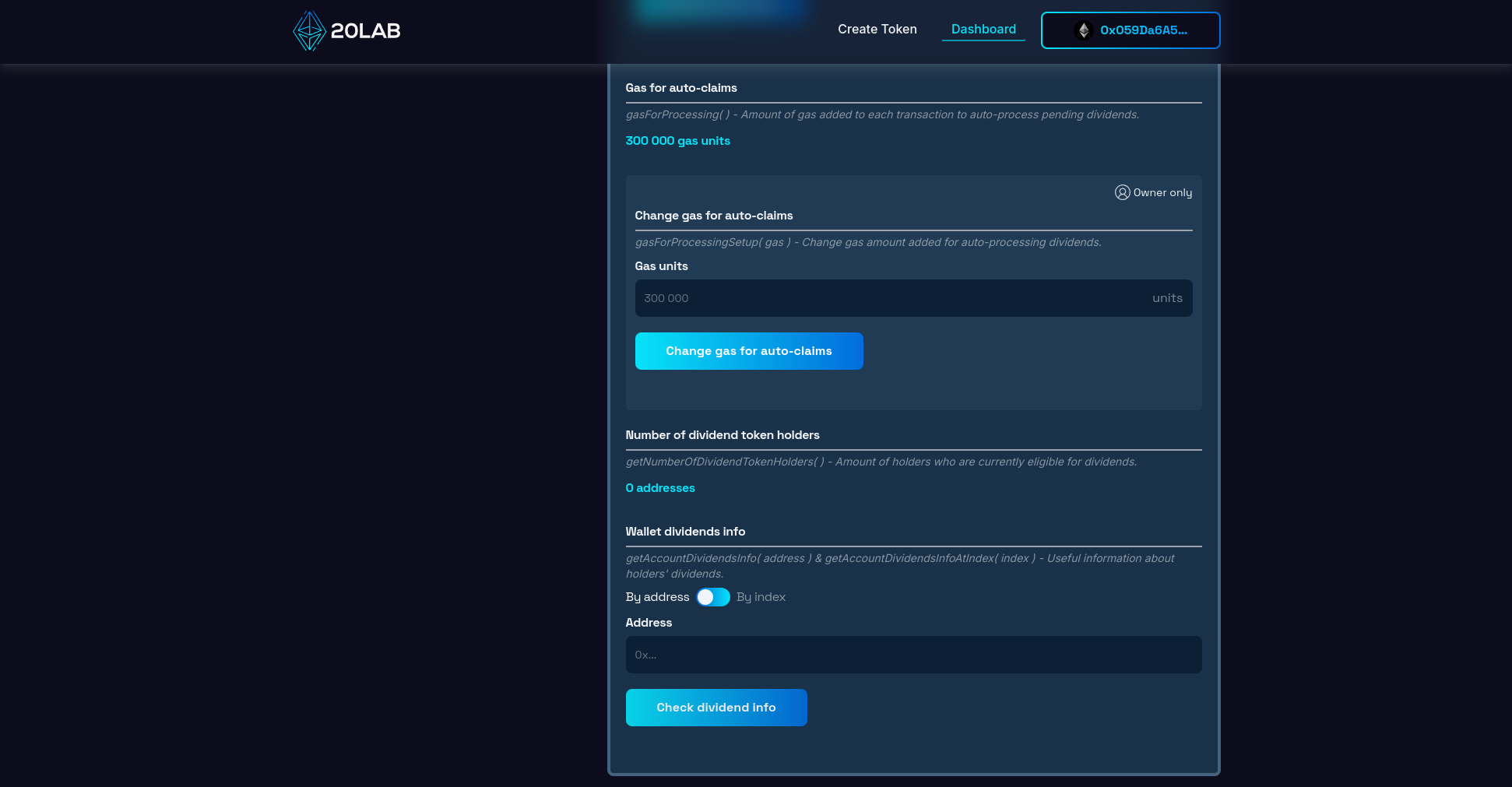This screenshot has height=787, width=1512.
Task: Click the 'Change gas for auto-claims' heading
Action: 714,216
